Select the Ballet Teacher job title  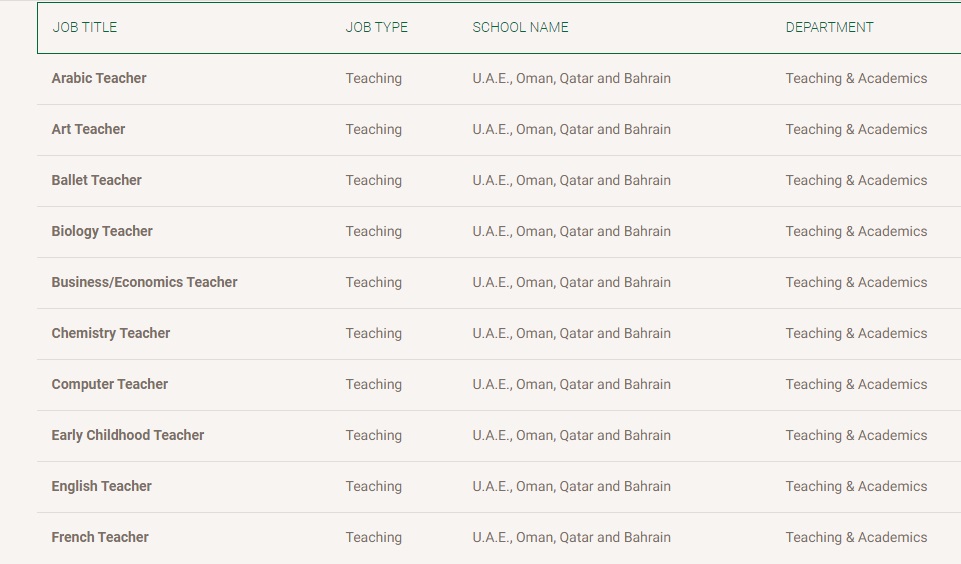96,180
